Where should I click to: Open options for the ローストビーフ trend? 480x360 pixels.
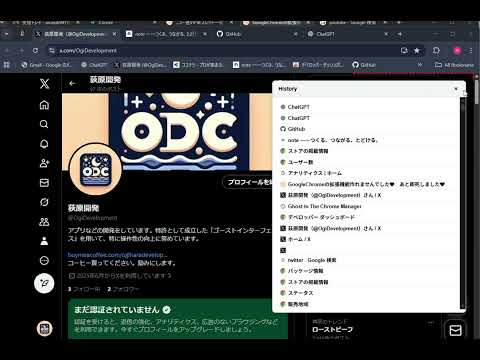431,322
